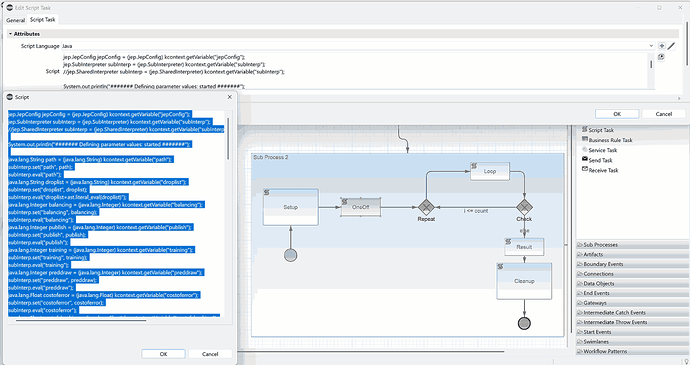Switch to the General tab
Viewport: 690px width, 365px height.
15,20
